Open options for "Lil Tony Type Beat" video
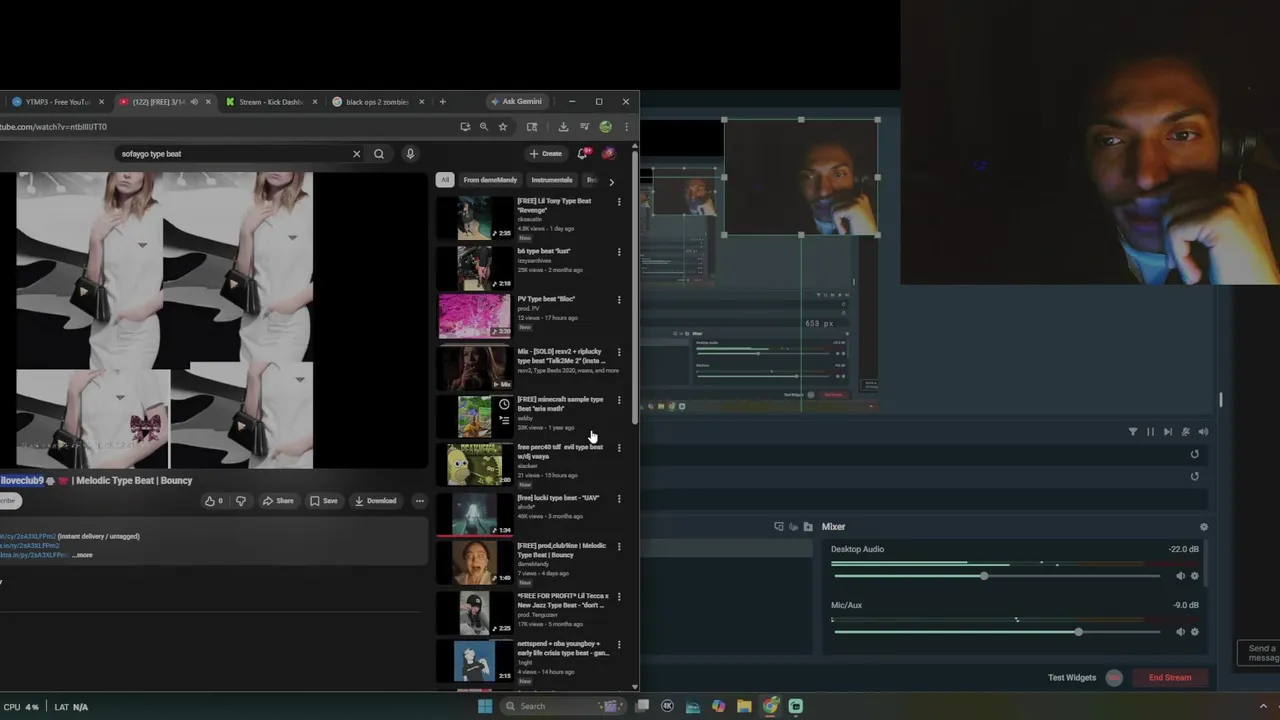This screenshot has height=720, width=1280. click(x=619, y=202)
